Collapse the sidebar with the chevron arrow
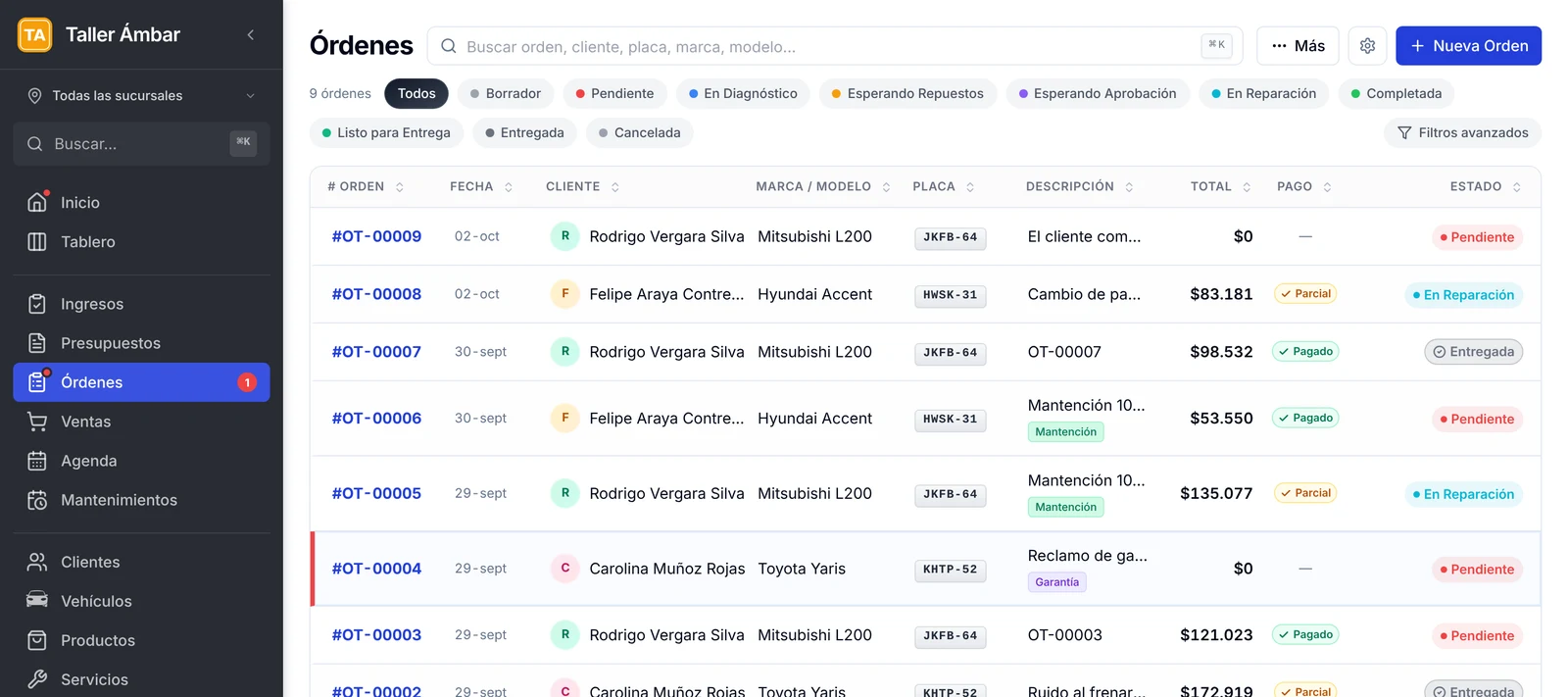 click(x=251, y=34)
